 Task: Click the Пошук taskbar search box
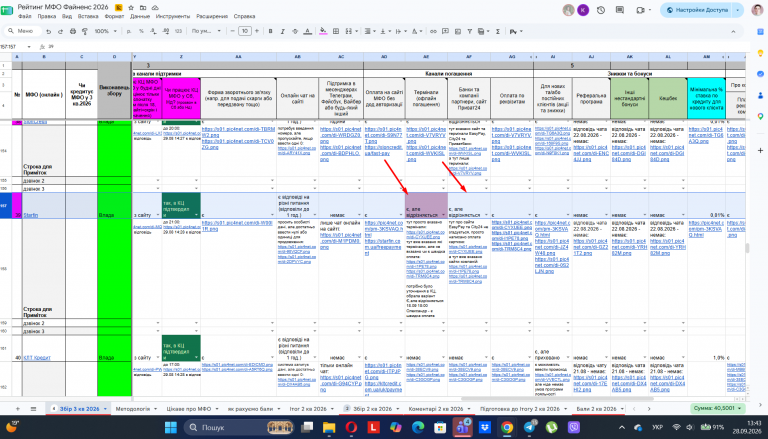tap(240, 427)
